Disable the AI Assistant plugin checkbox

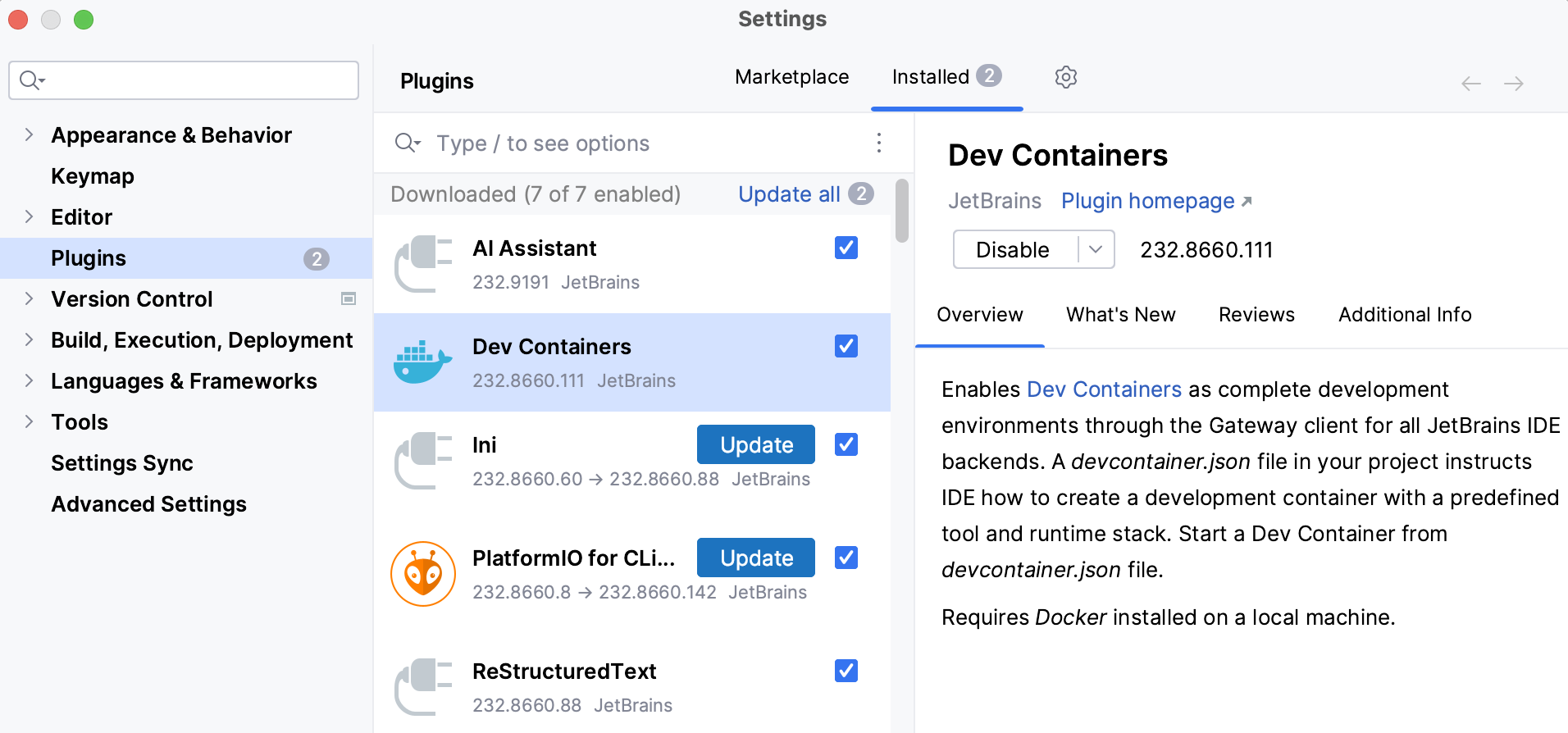pos(846,248)
